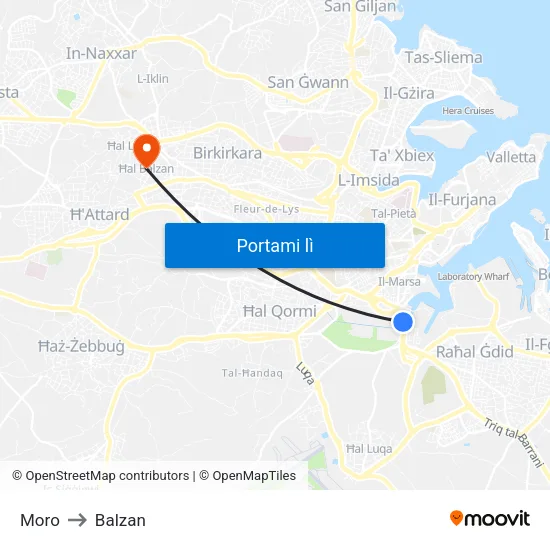Screen dimensions: 550x550
Task: Click the Ħal Luqa map label
Action: [369, 449]
